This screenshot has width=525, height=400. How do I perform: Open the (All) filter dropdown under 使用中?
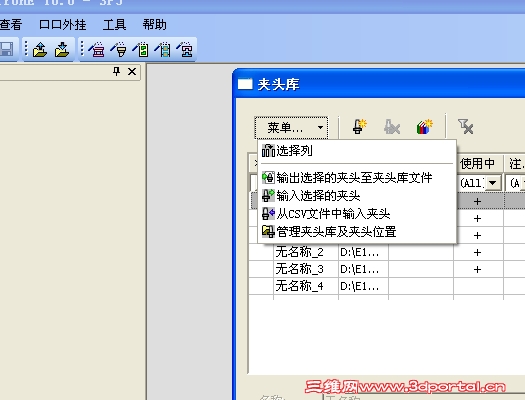pyautogui.click(x=493, y=183)
